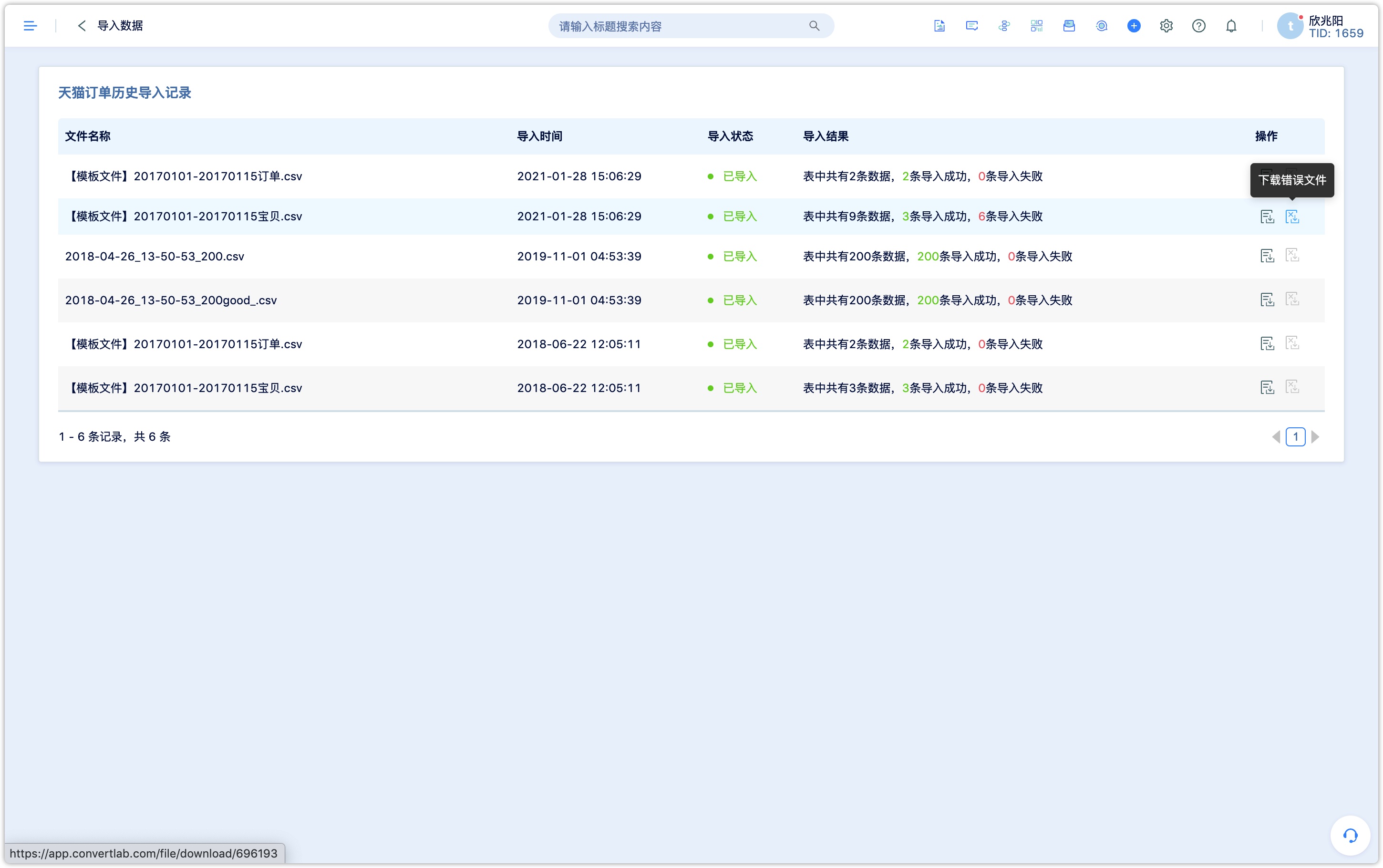
Task: Download file icon for 2018-06-22 宝贝.csv row
Action: (1267, 387)
